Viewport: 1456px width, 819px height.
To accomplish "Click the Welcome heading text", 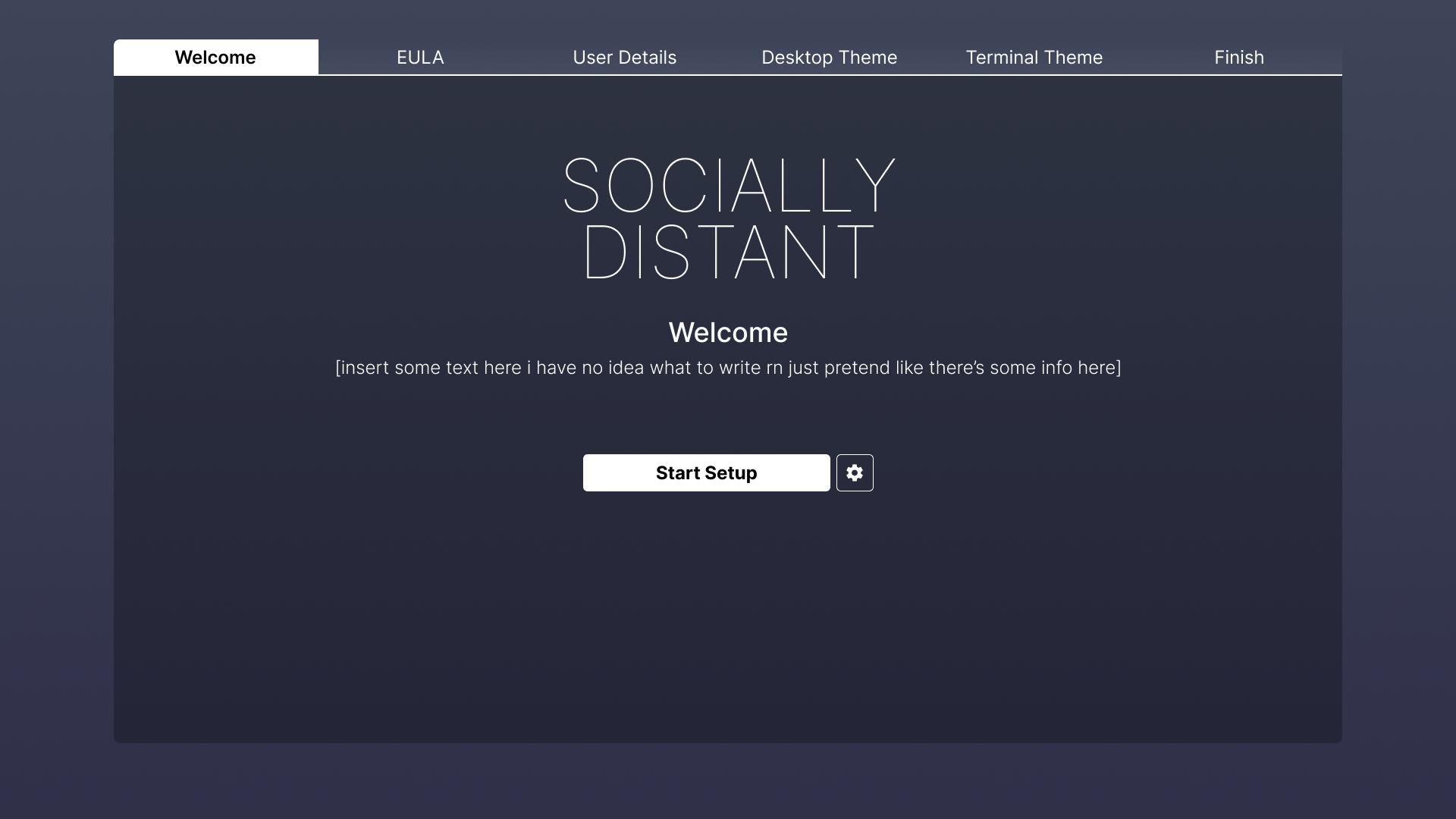I will pyautogui.click(x=728, y=332).
